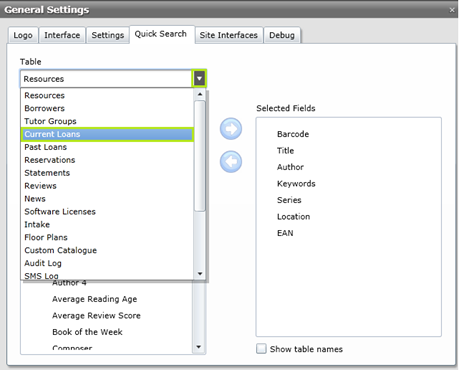Screen dimensions: 459x370
Task: Collapse the Table dropdown arrow
Action: [x=199, y=79]
